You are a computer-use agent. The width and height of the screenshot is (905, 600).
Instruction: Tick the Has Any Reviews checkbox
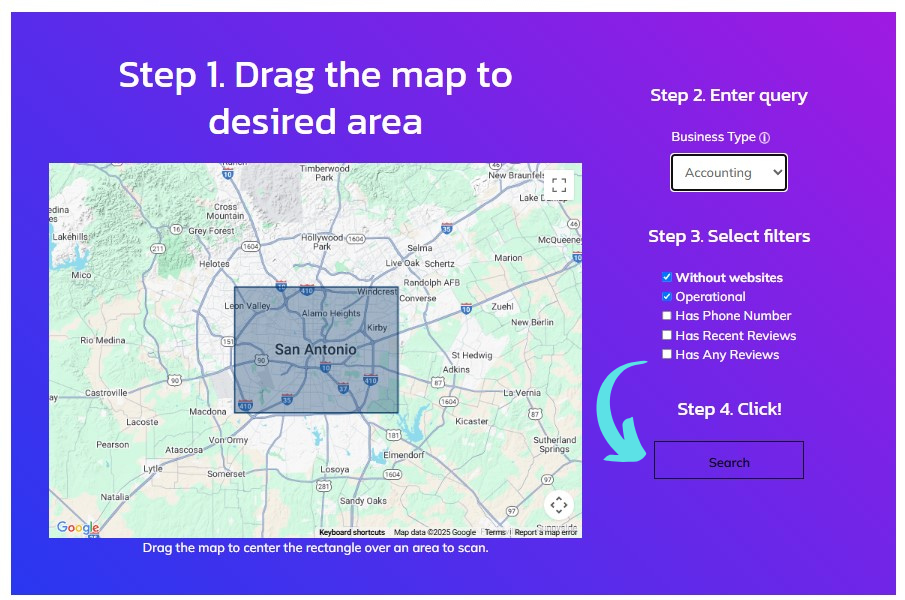(667, 354)
